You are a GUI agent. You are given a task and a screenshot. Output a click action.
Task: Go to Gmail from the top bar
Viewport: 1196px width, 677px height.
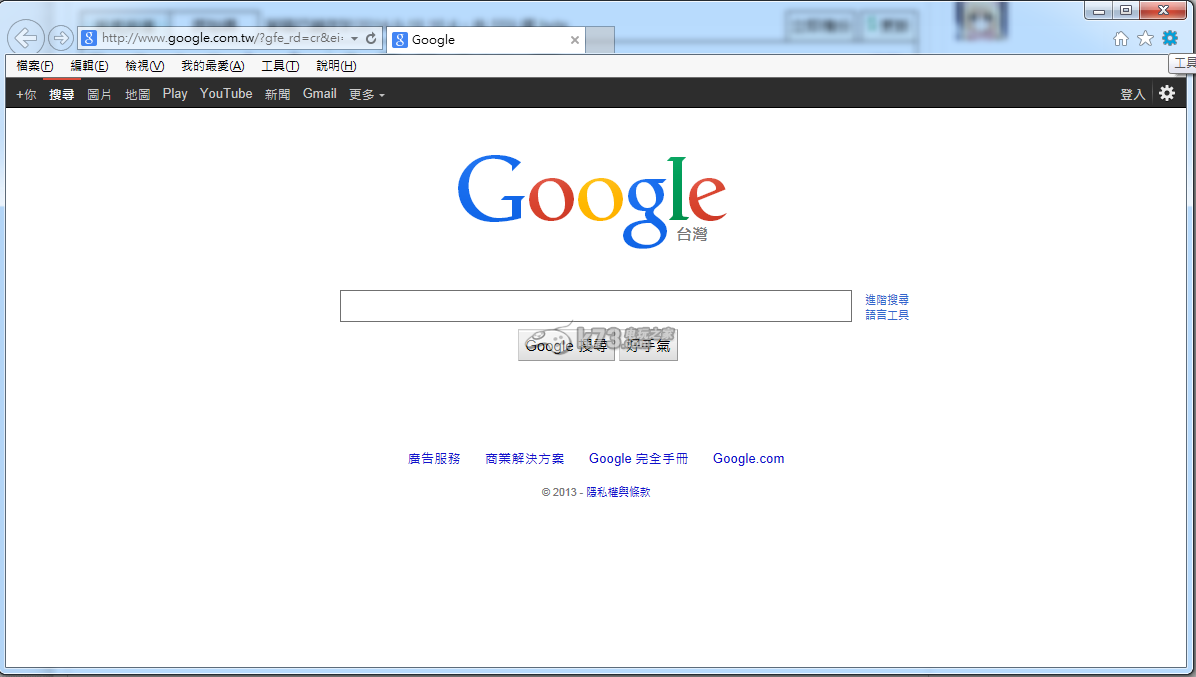coord(319,93)
